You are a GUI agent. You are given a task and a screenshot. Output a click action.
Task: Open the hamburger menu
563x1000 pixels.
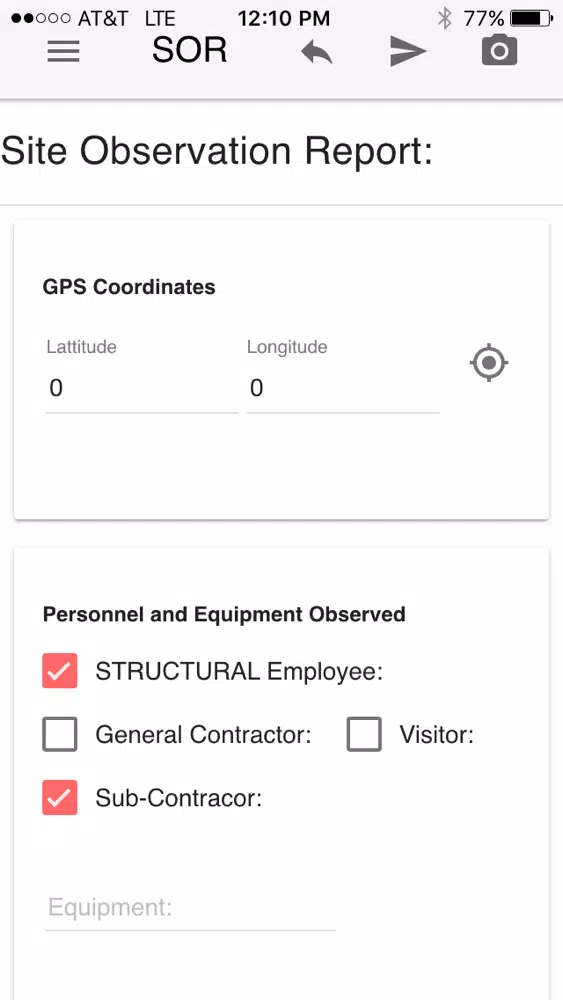coord(63,52)
